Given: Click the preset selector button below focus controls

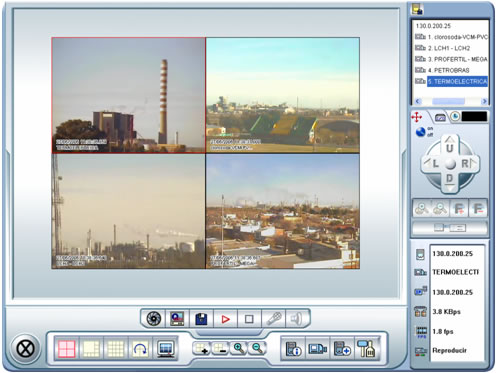Looking at the screenshot, I should [450, 228].
